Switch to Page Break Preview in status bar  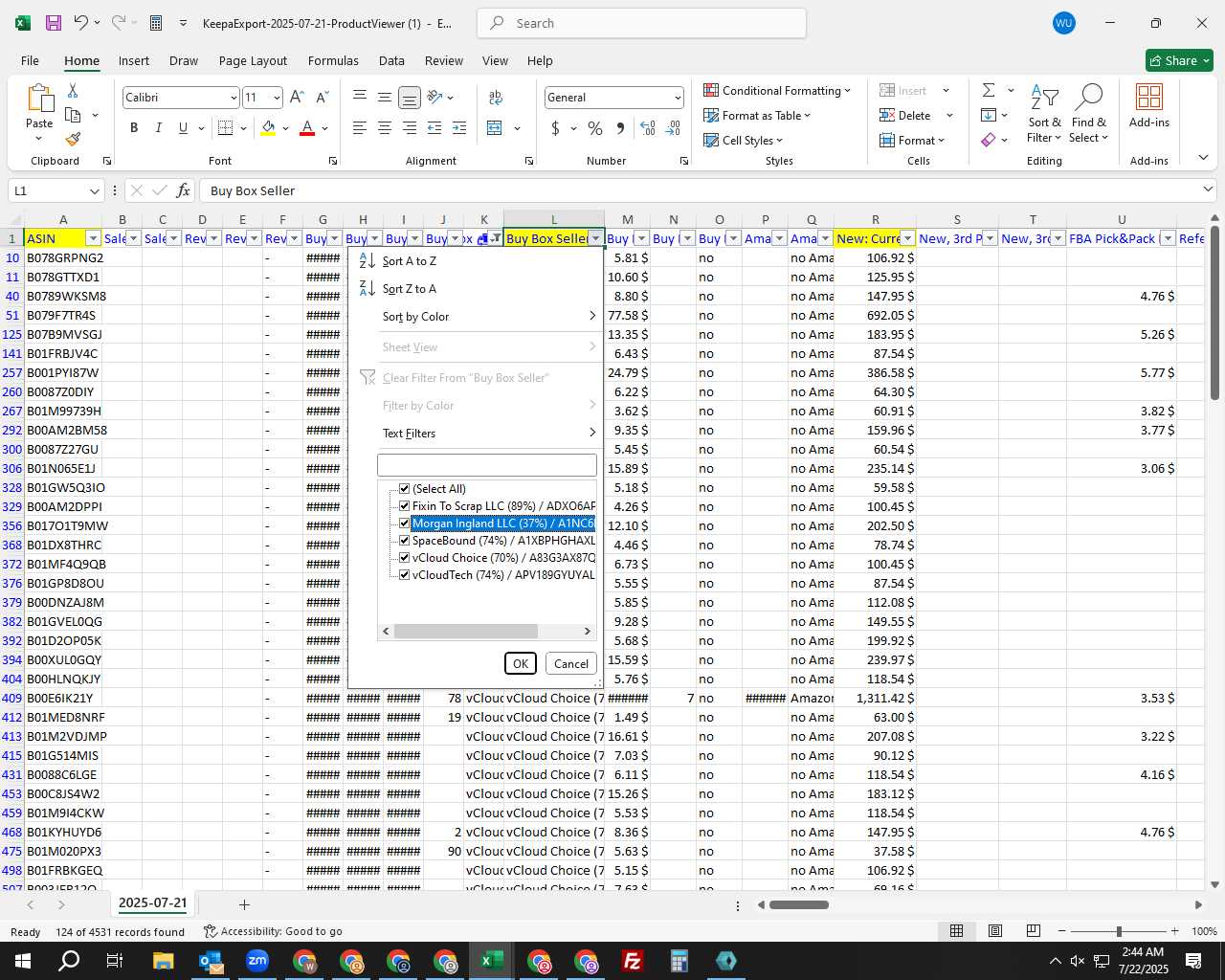[x=1034, y=931]
